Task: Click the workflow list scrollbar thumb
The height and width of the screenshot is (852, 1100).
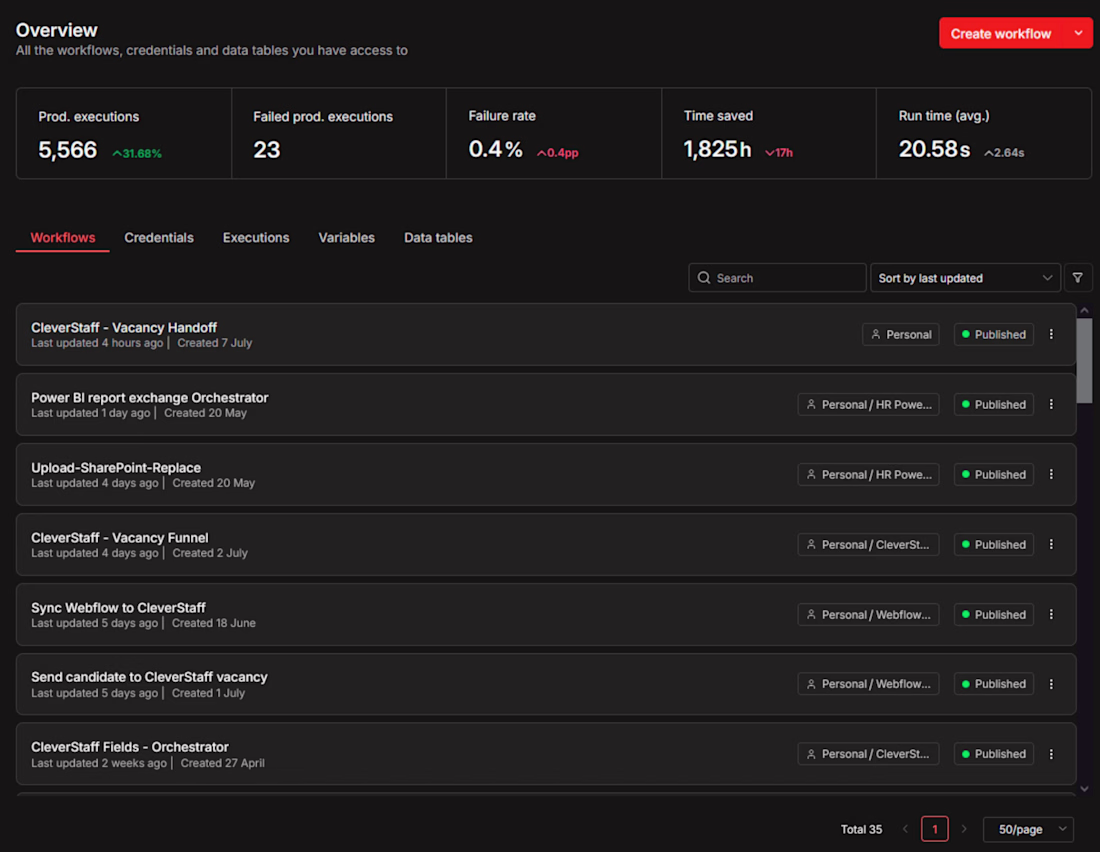Action: pyautogui.click(x=1085, y=361)
